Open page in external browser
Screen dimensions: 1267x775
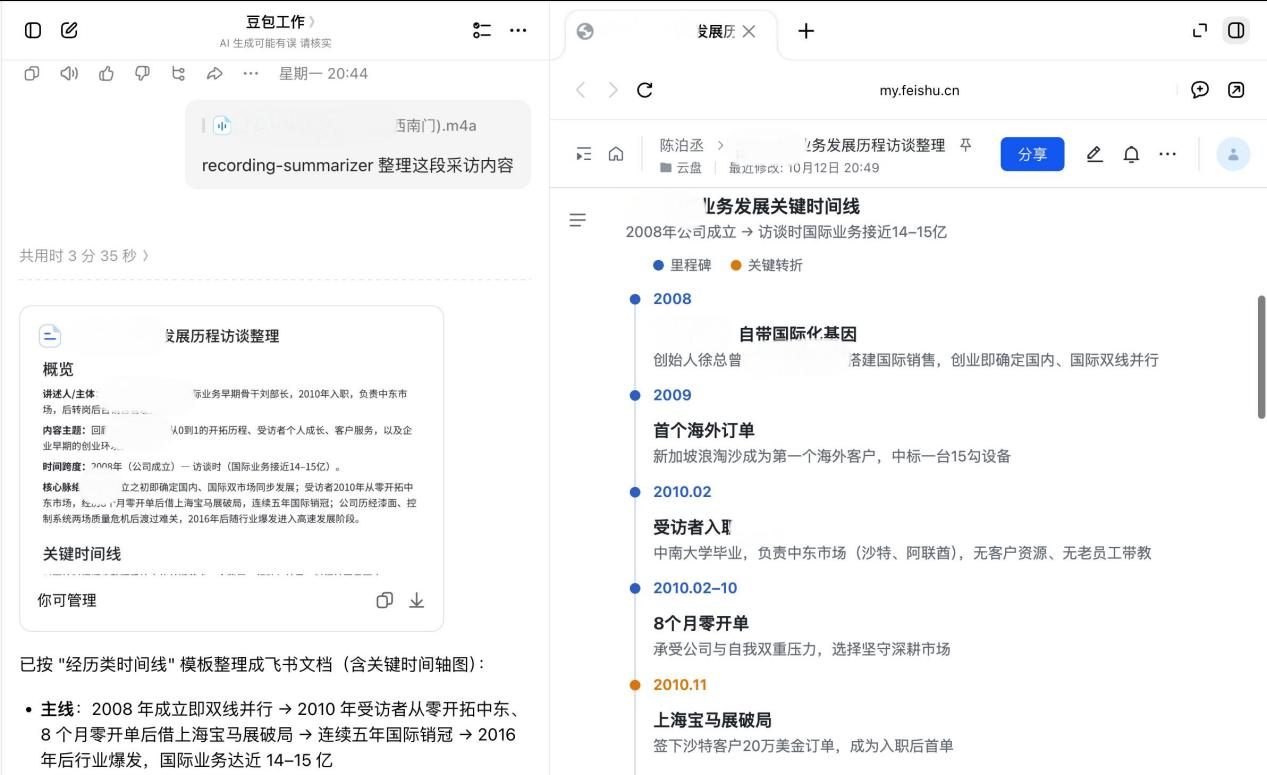tap(1236, 90)
